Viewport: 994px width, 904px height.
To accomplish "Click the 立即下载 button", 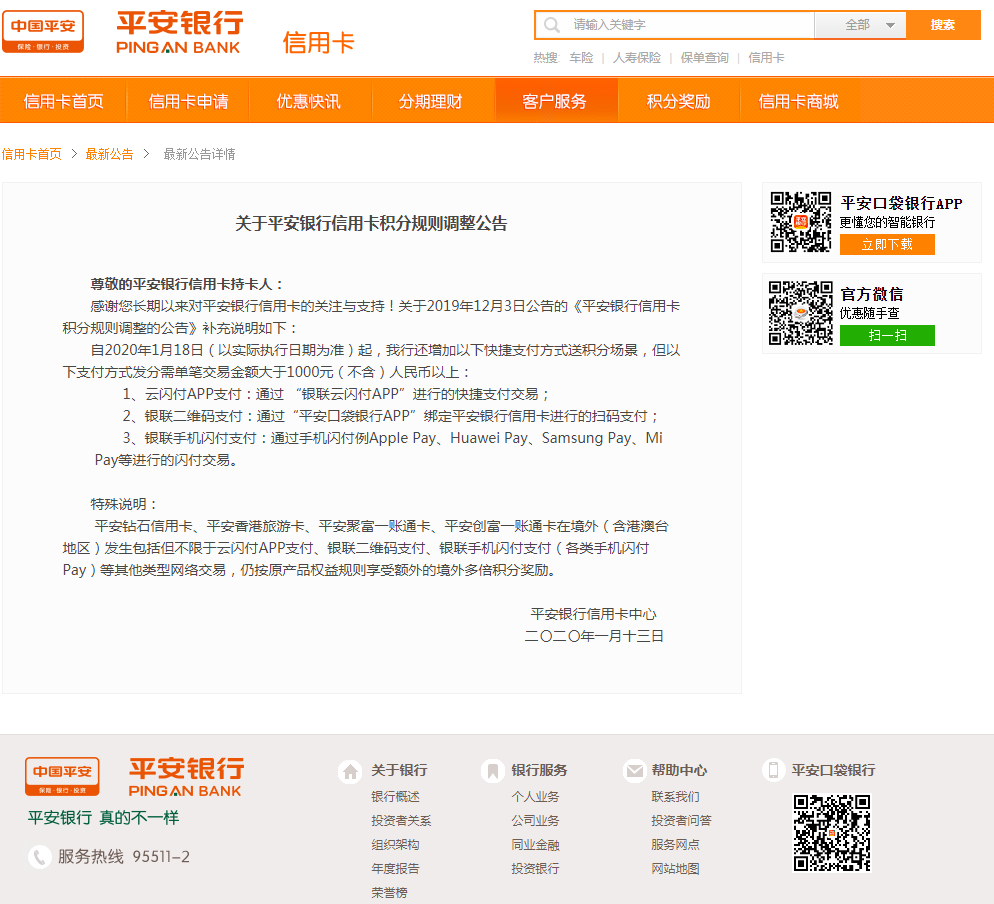I will tap(887, 245).
